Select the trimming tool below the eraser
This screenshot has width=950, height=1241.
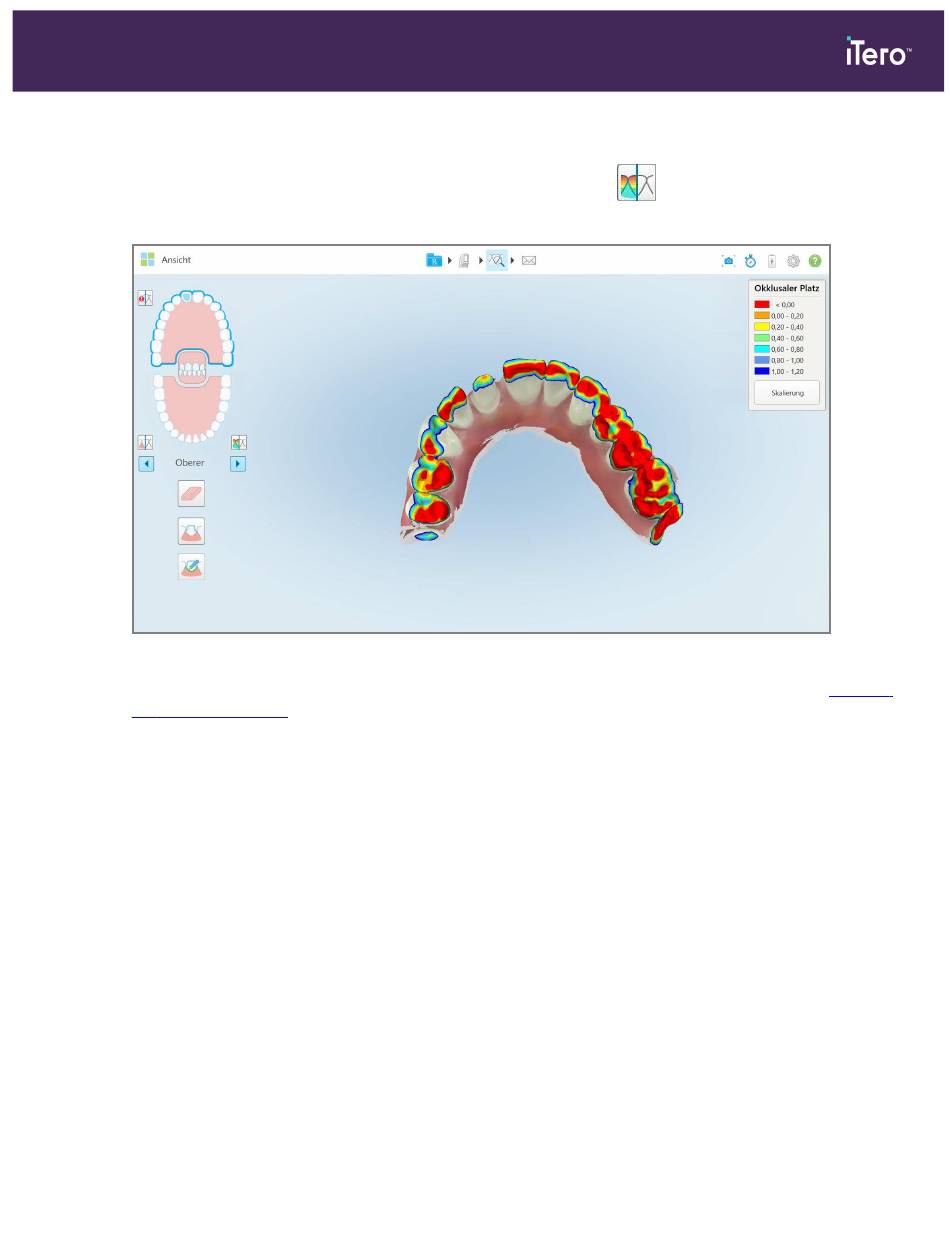(x=191, y=531)
